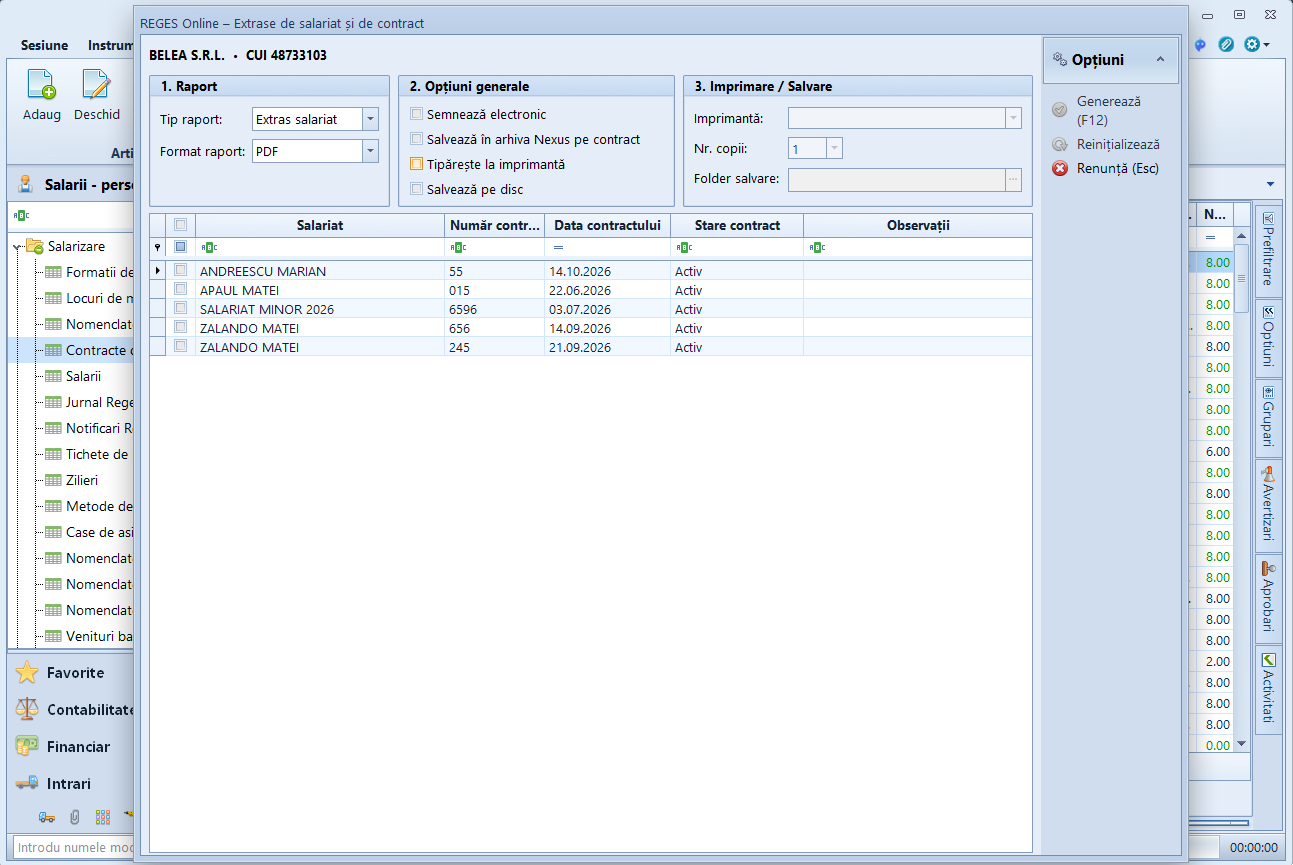Open the Nr. copii dropdown arrow
The height and width of the screenshot is (865, 1293).
tap(834, 149)
